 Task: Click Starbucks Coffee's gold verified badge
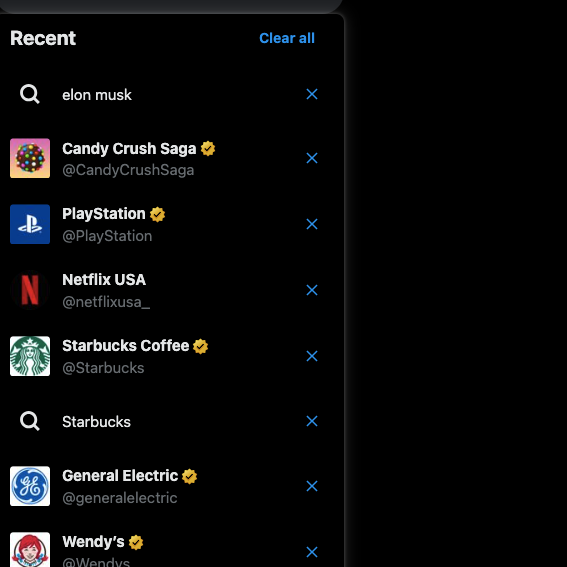pos(200,346)
